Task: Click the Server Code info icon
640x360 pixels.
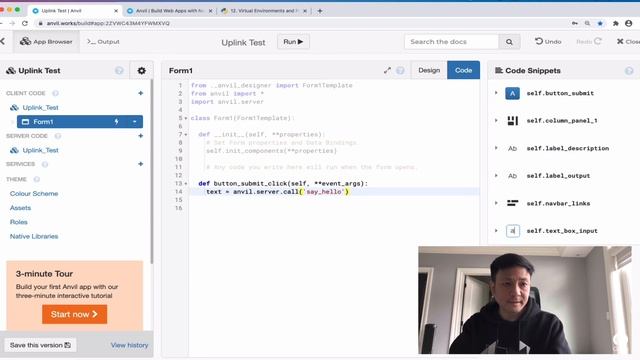Action: tap(58, 136)
